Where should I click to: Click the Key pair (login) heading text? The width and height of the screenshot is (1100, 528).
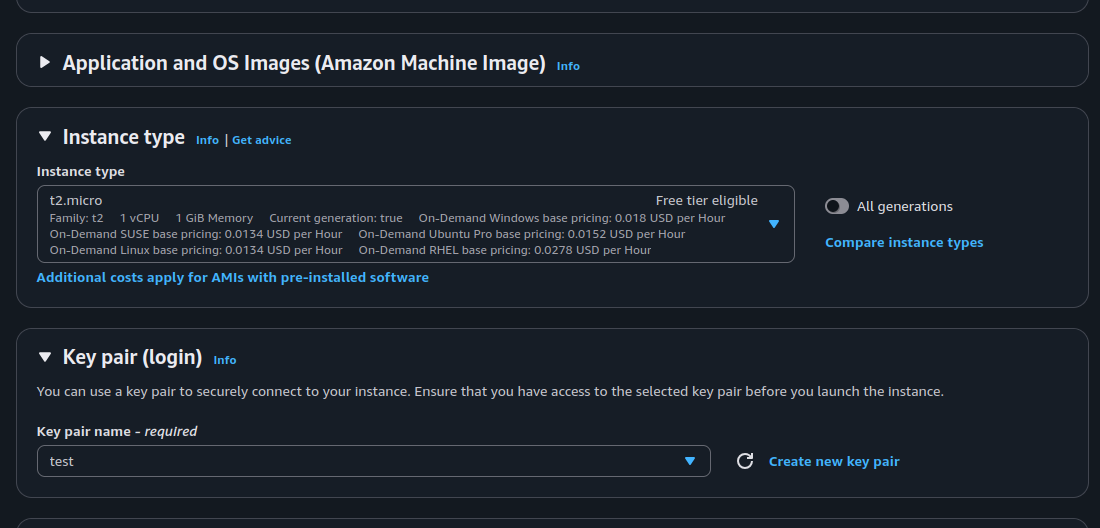click(133, 357)
